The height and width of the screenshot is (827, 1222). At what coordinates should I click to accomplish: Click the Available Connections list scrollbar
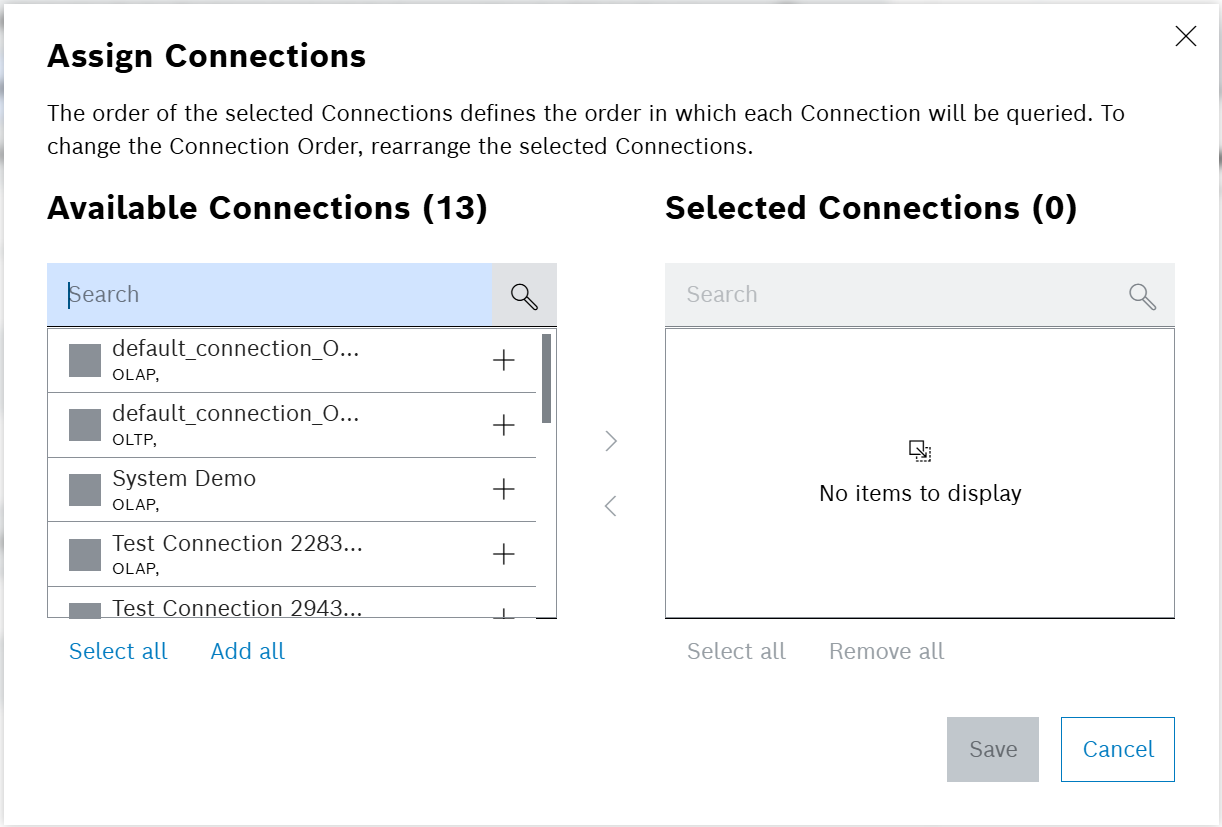pyautogui.click(x=546, y=378)
